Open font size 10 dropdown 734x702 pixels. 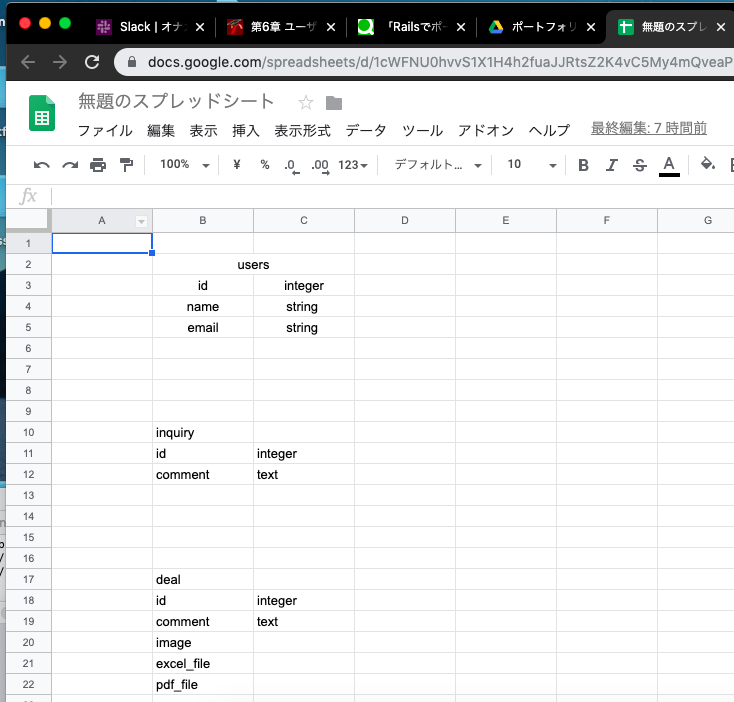click(532, 164)
